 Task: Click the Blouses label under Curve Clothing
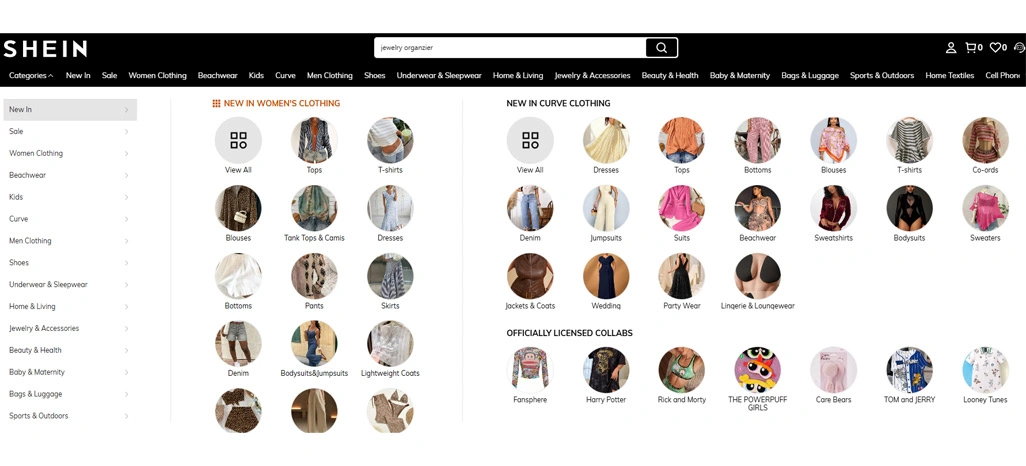(x=834, y=170)
